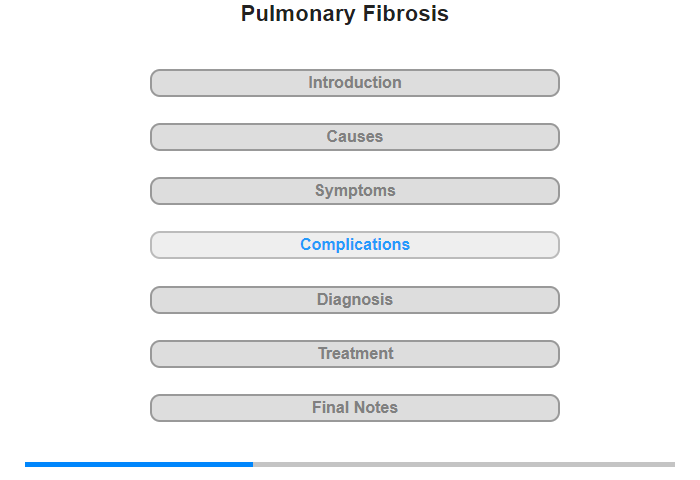Image resolution: width=700 pixels, height=480 pixels.
Task: Select the Final Notes menu entry
Action: click(354, 408)
